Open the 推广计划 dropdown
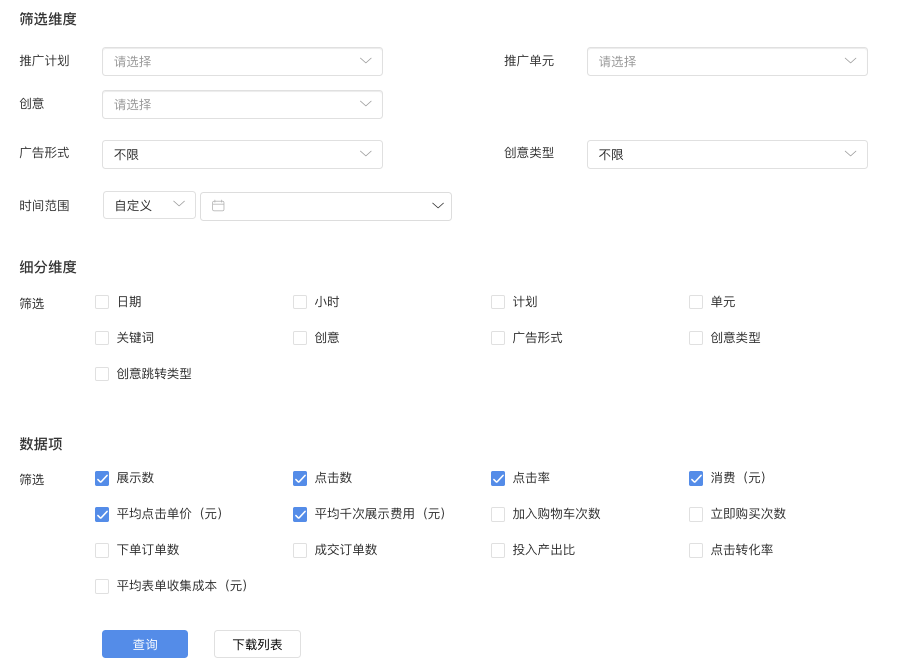This screenshot has height=668, width=910. [242, 62]
